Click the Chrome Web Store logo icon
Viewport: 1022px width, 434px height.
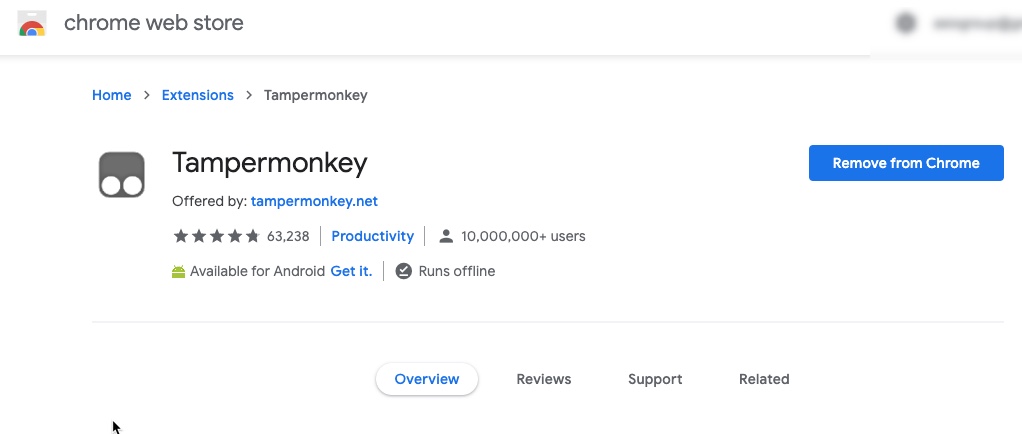coord(32,23)
